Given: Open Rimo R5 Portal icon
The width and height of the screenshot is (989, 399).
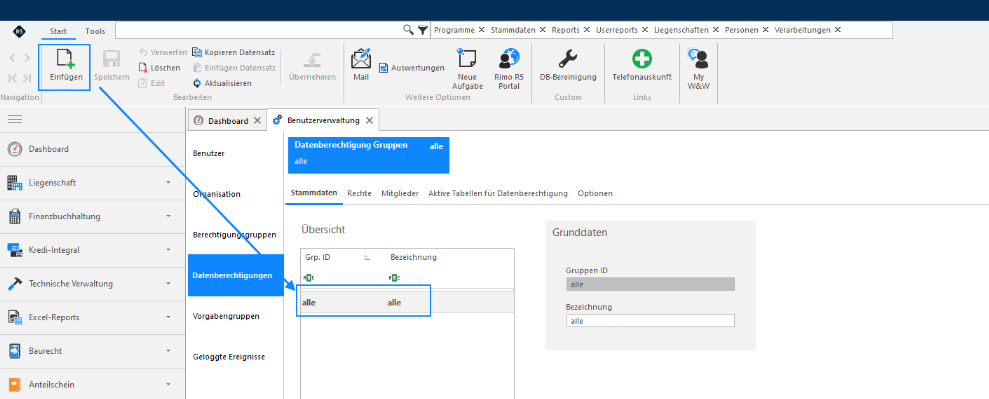Looking at the screenshot, I should (508, 58).
